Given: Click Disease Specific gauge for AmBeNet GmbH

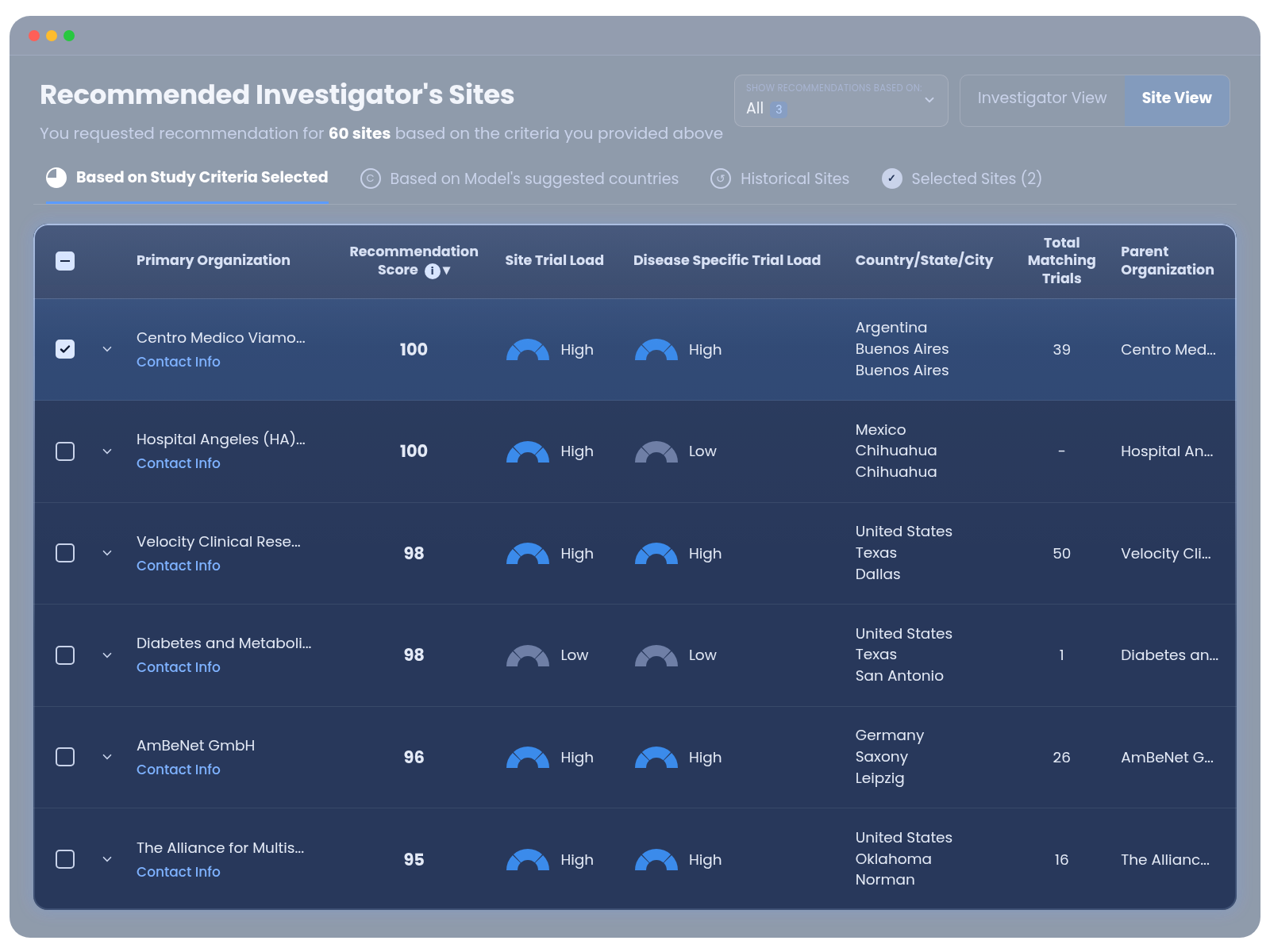Looking at the screenshot, I should (656, 758).
